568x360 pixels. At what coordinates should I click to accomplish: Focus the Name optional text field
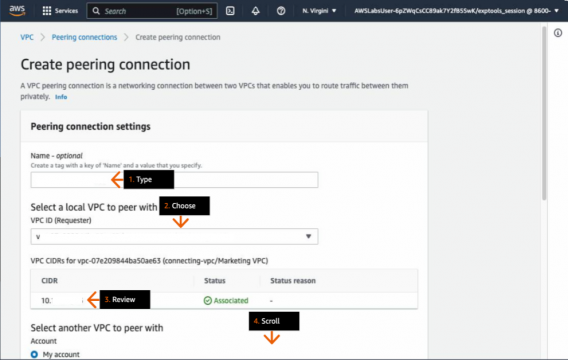[x=174, y=180]
